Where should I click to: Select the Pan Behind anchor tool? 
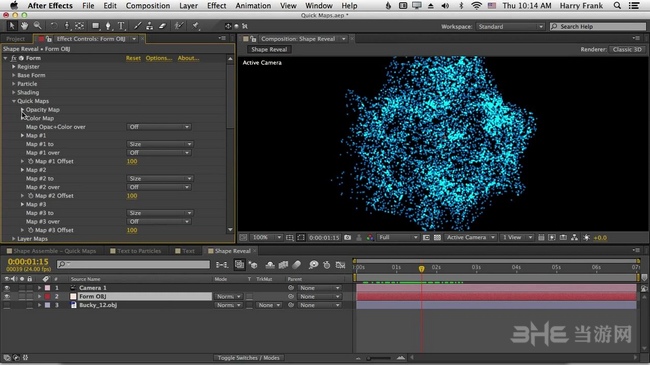[x=79, y=26]
